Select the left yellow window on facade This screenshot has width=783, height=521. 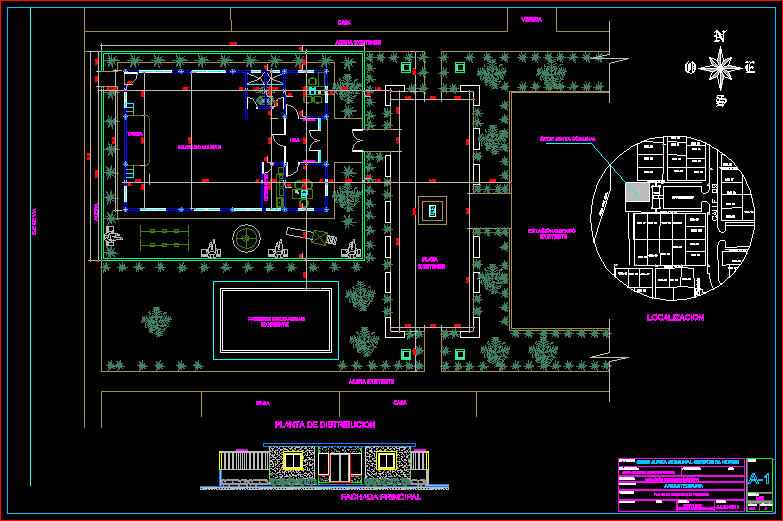click(x=292, y=461)
